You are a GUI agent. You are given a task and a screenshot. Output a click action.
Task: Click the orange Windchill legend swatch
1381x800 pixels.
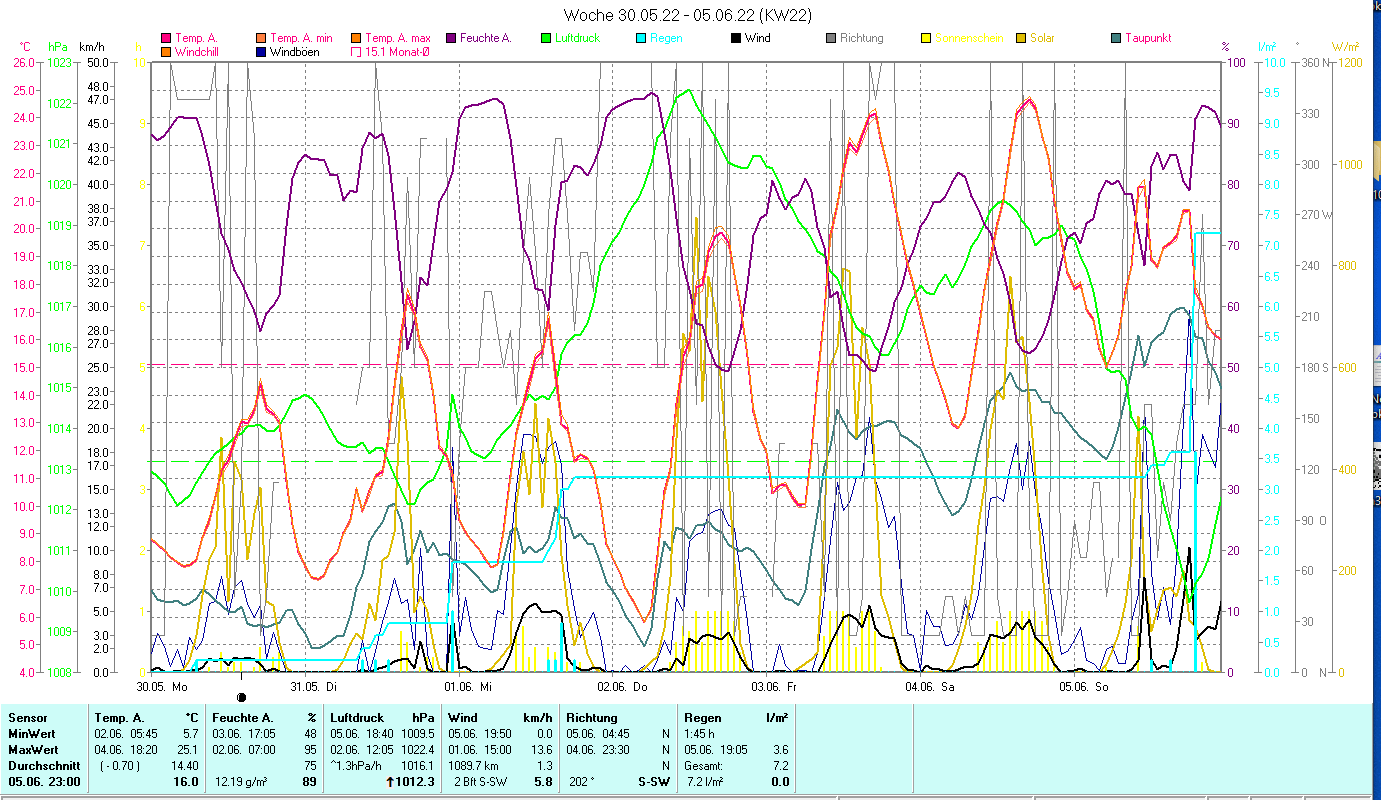click(x=167, y=51)
